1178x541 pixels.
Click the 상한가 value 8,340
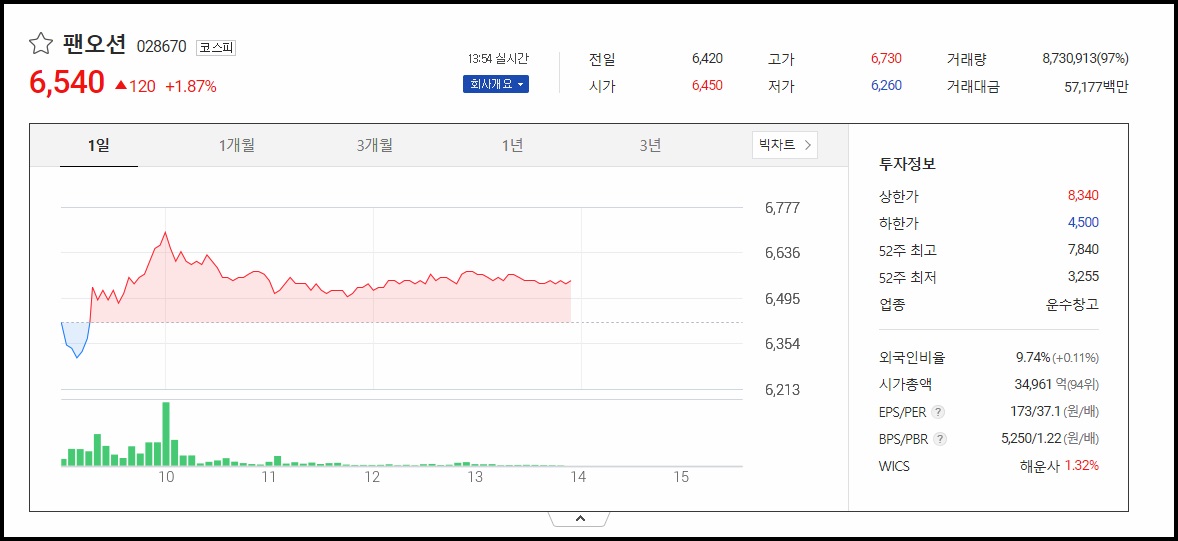[x=1083, y=195]
